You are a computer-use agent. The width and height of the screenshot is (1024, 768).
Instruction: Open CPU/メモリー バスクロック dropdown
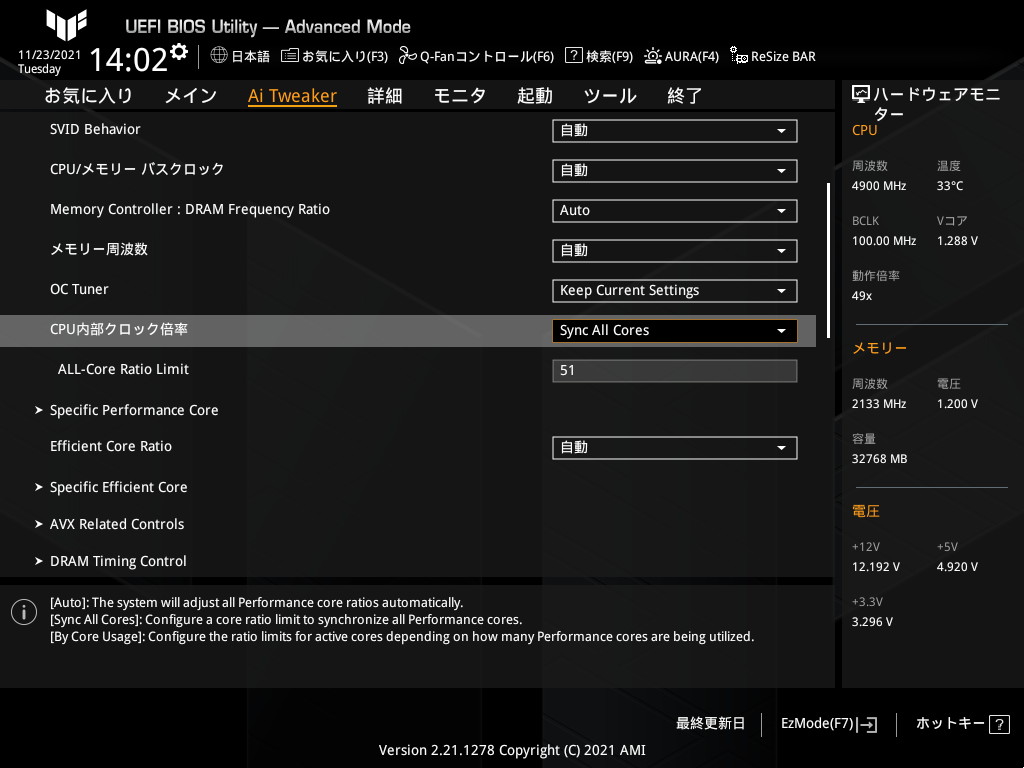[675, 170]
